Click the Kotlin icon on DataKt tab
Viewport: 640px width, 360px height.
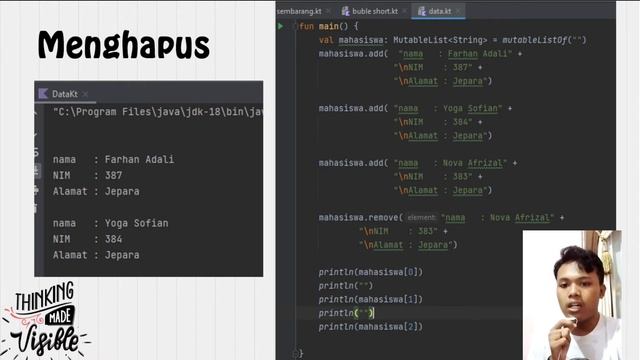[43, 94]
